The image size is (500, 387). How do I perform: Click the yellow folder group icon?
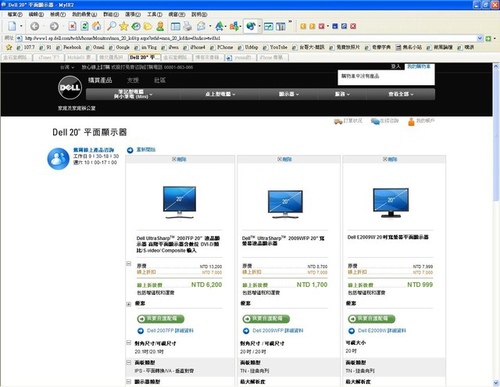click(148, 26)
